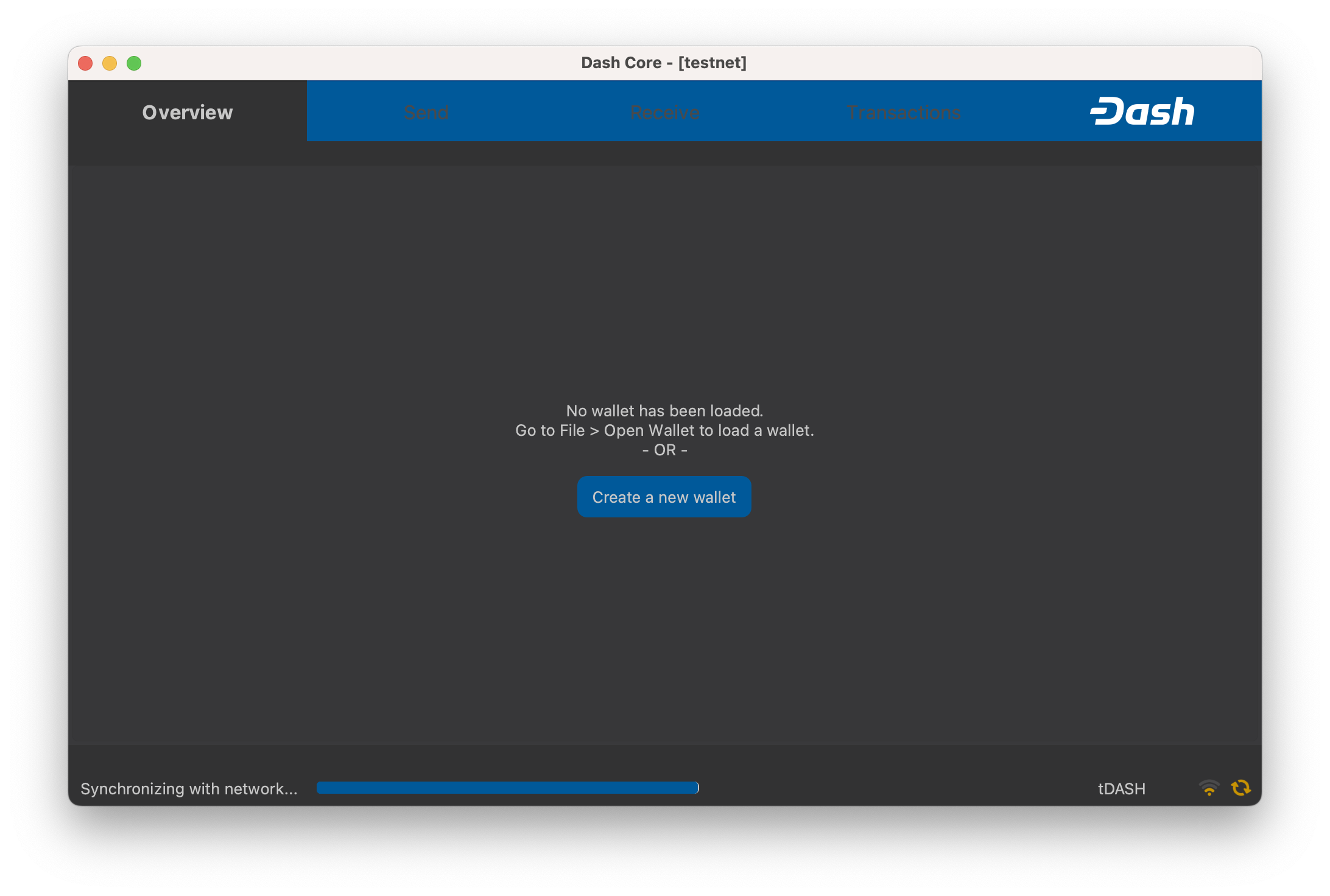Viewport: 1330px width, 896px height.
Task: Select the Transactions tab
Action: (x=904, y=112)
